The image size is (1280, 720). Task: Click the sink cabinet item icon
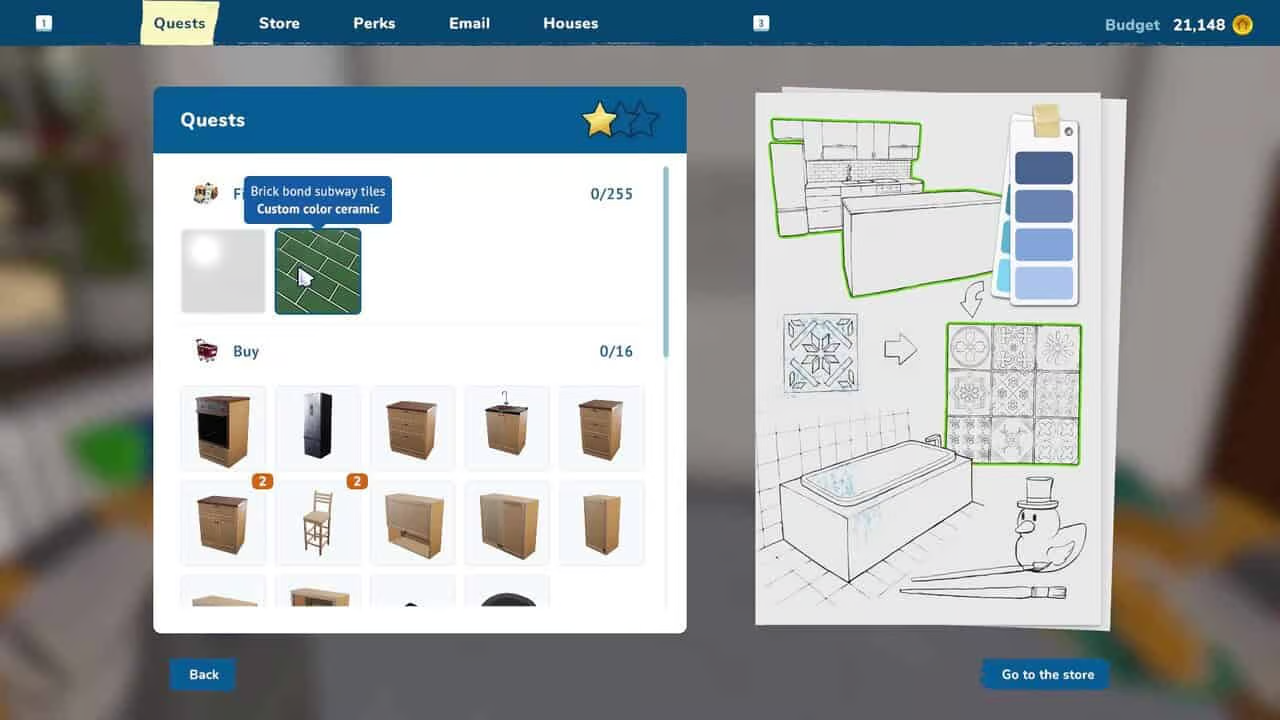(507, 428)
